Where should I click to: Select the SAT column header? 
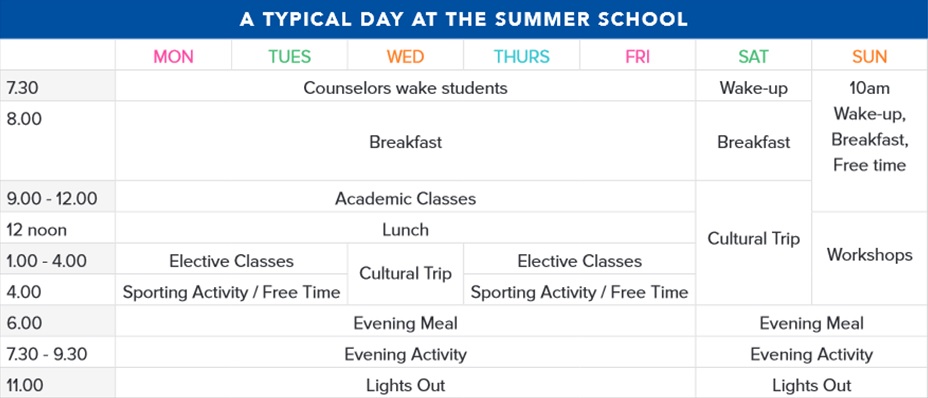click(x=753, y=56)
